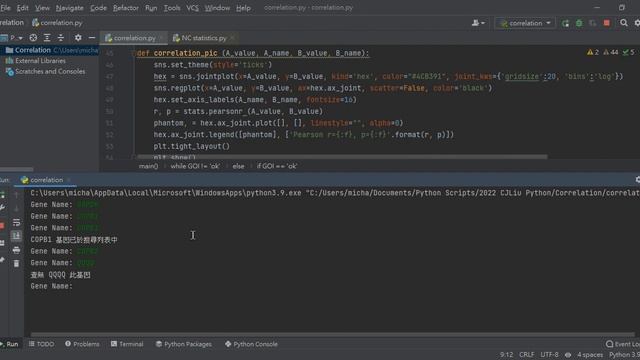The image size is (640, 360).
Task: Click the Rerun correlation icon in toolbar
Action: (565, 23)
